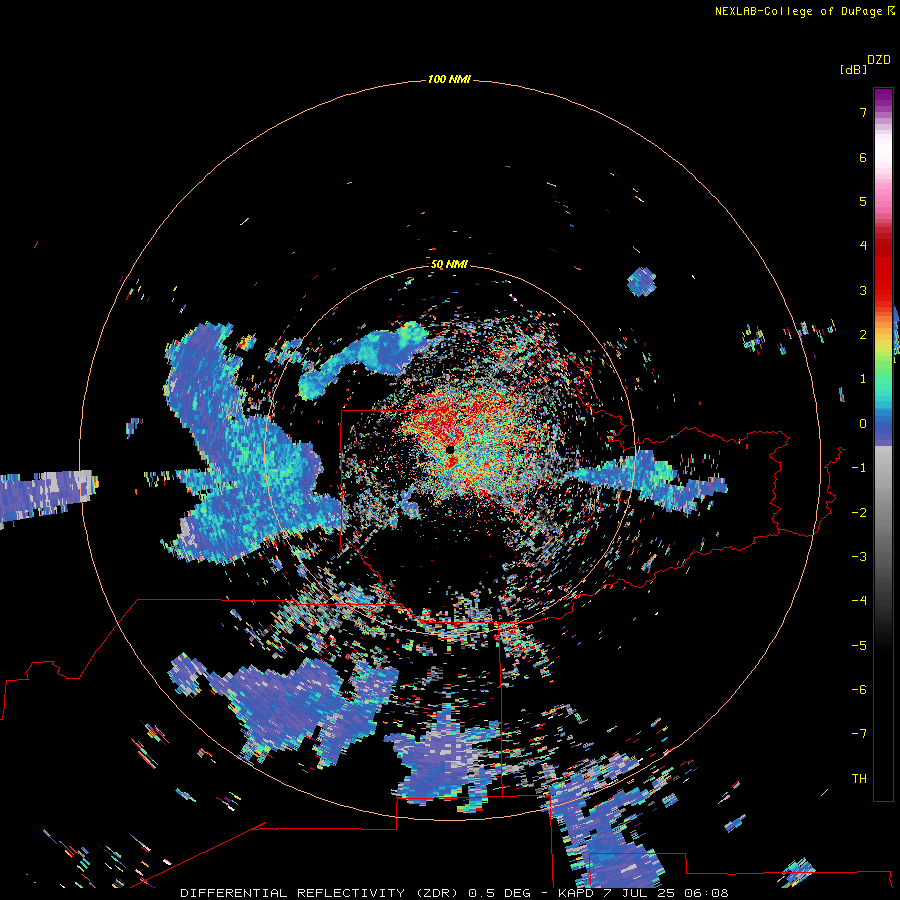The image size is (900, 900).
Task: Click the KAPD station identifier in the caption
Action: tap(575, 893)
